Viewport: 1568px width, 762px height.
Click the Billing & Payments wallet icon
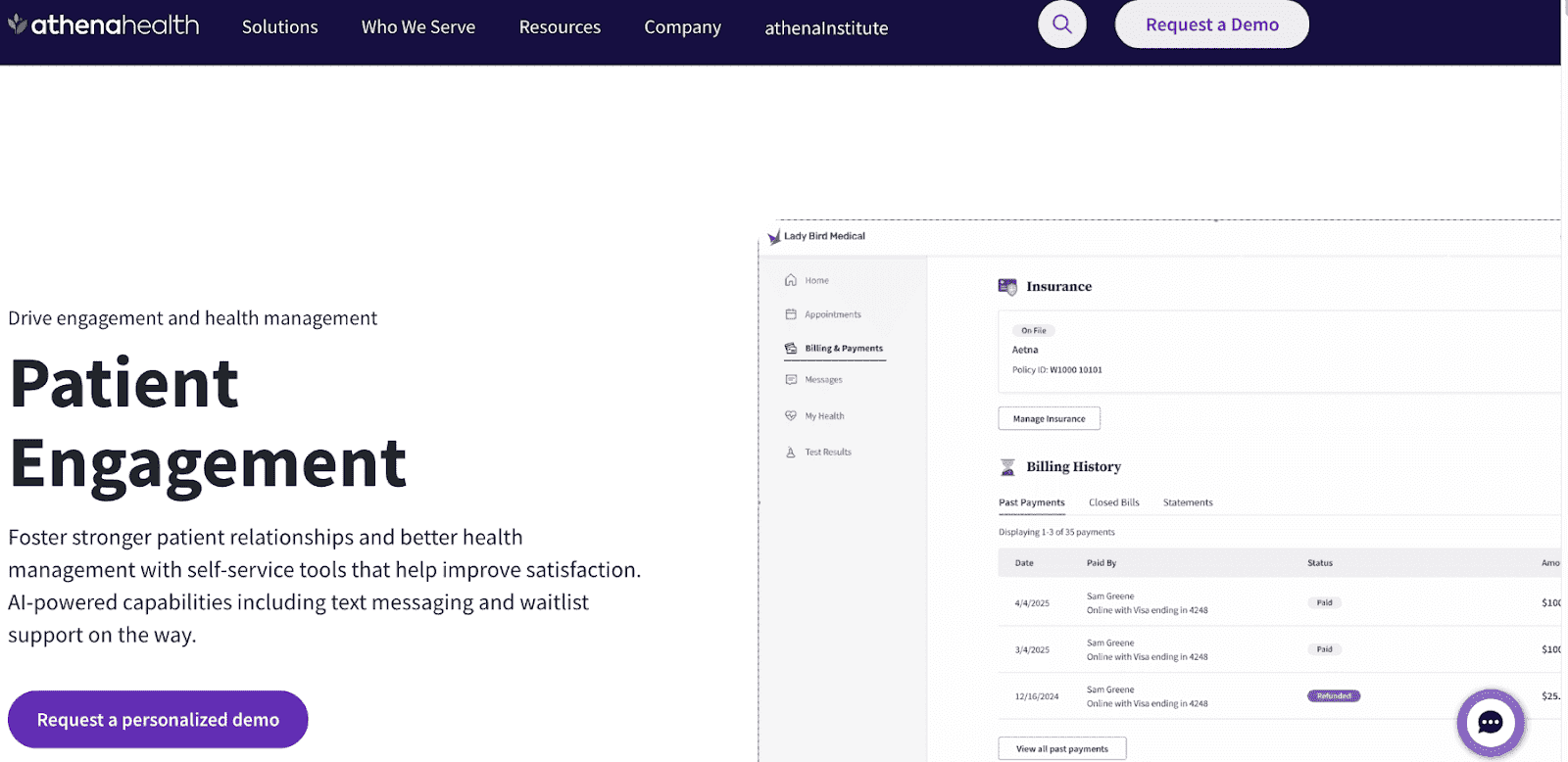(x=791, y=348)
